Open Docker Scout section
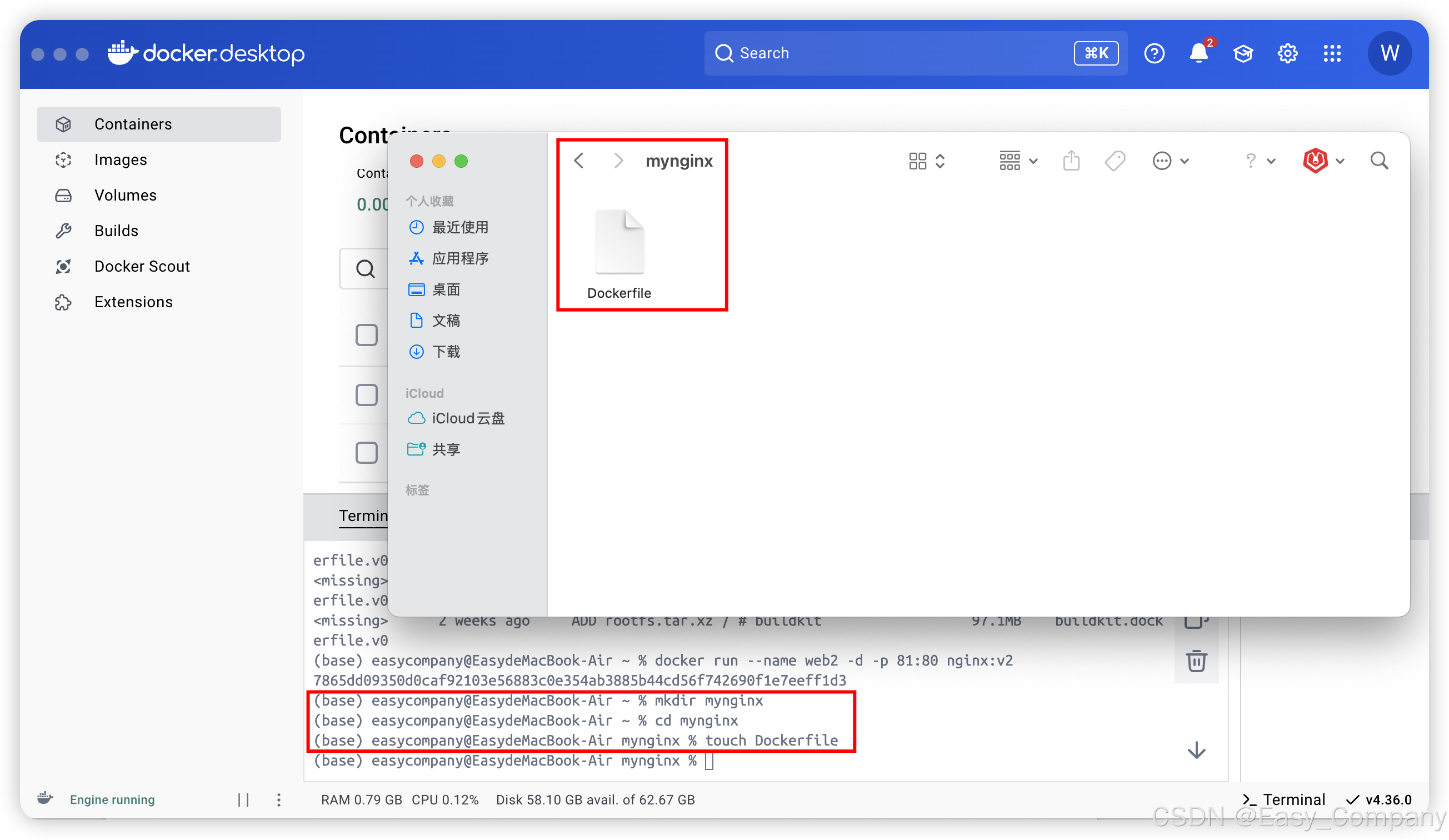Viewport: 1449px width, 840px height. pyautogui.click(x=142, y=266)
